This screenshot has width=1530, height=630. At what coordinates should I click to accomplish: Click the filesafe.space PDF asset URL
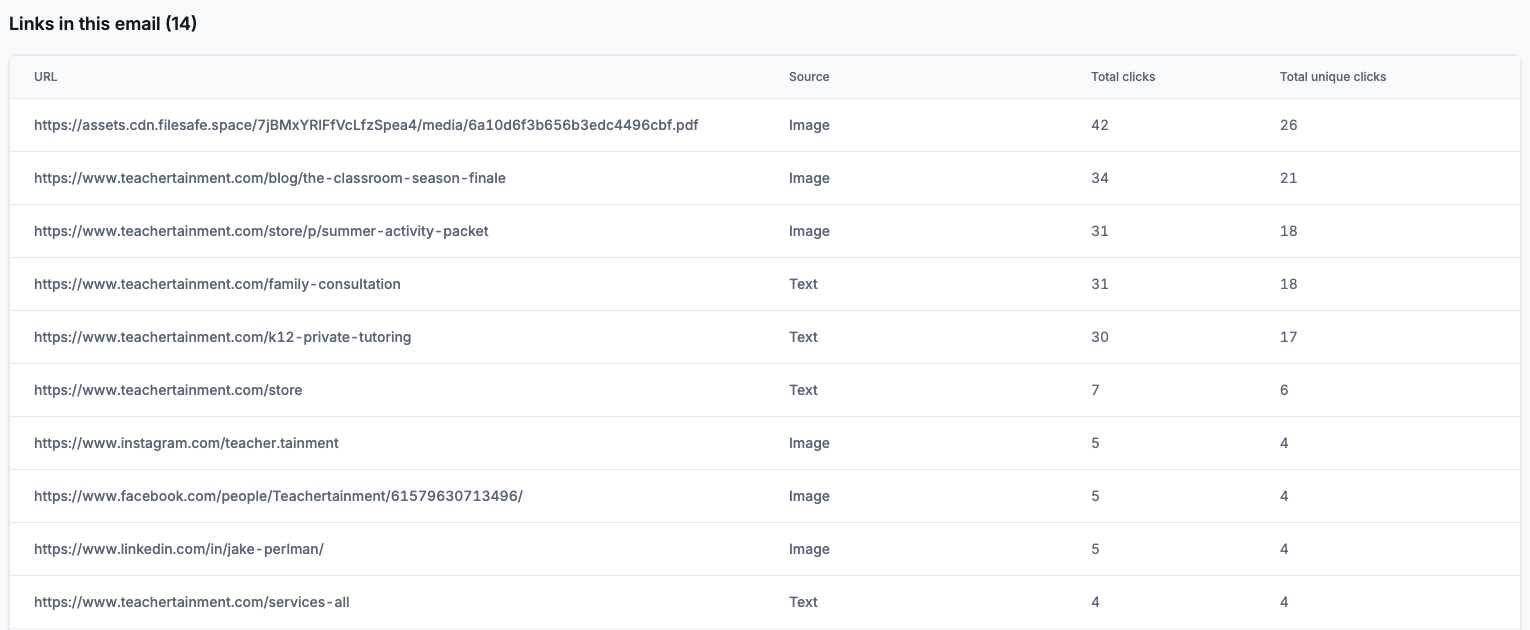pos(366,125)
